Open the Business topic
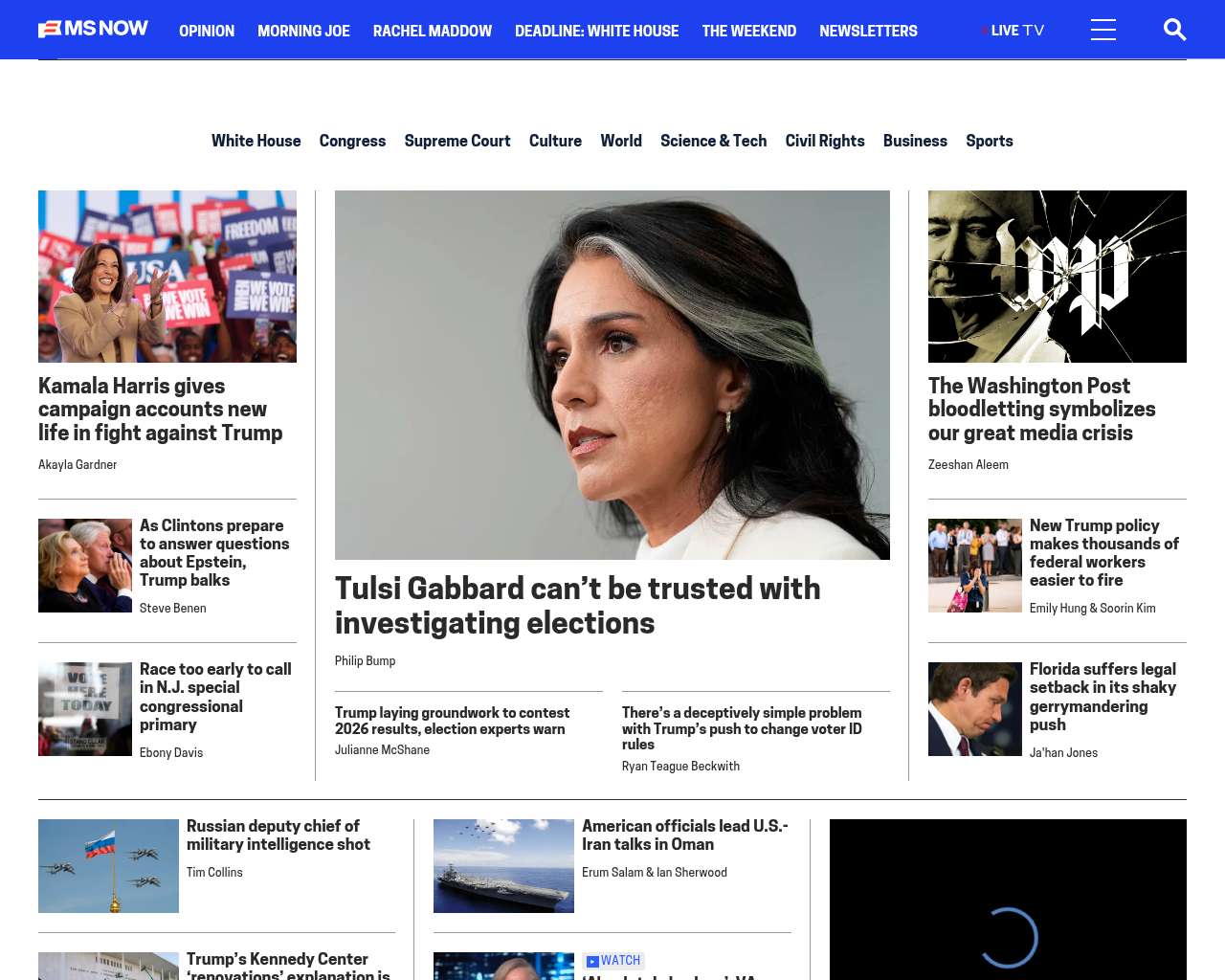The height and width of the screenshot is (980, 1225). click(915, 141)
